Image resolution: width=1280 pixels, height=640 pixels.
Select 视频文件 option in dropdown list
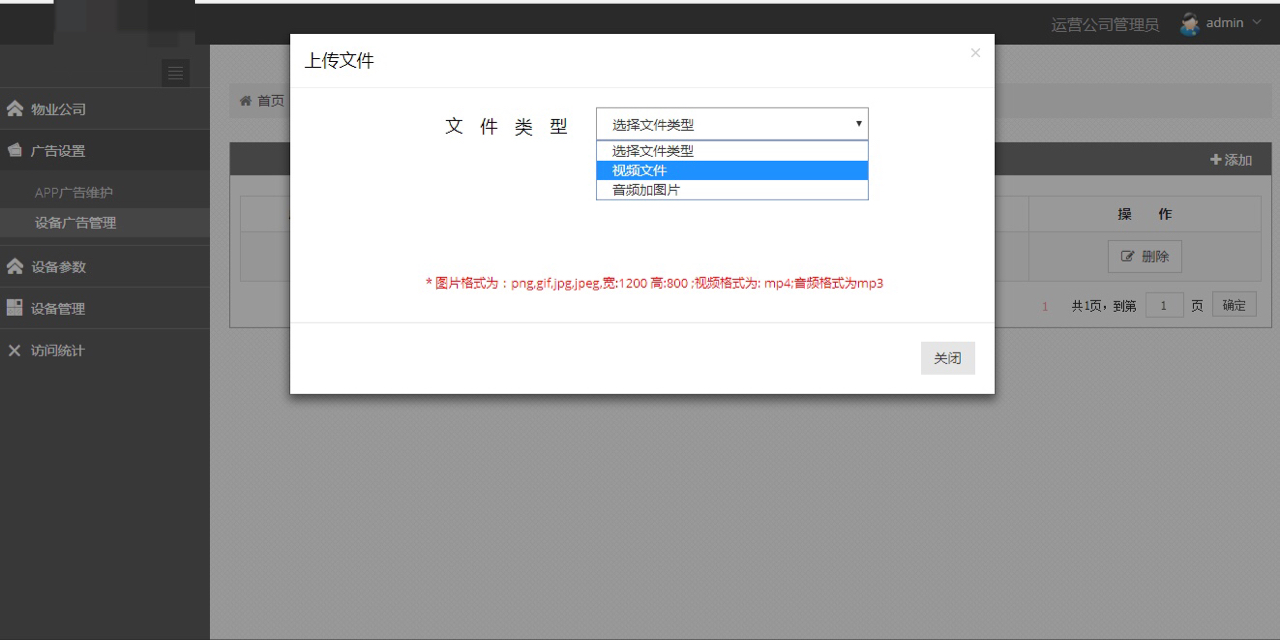(x=732, y=170)
